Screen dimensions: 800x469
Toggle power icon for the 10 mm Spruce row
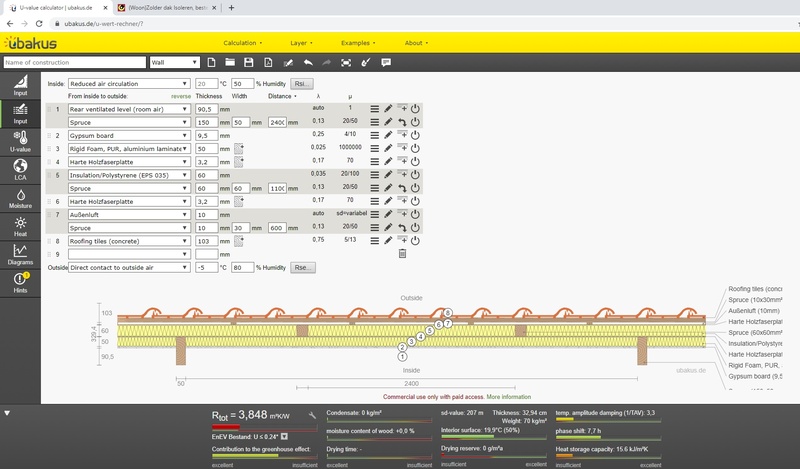click(x=415, y=228)
